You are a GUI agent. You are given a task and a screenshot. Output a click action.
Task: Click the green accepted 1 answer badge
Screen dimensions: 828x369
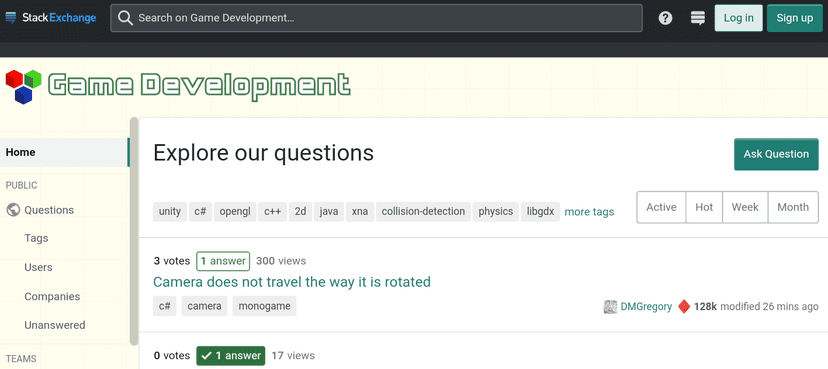[231, 356]
